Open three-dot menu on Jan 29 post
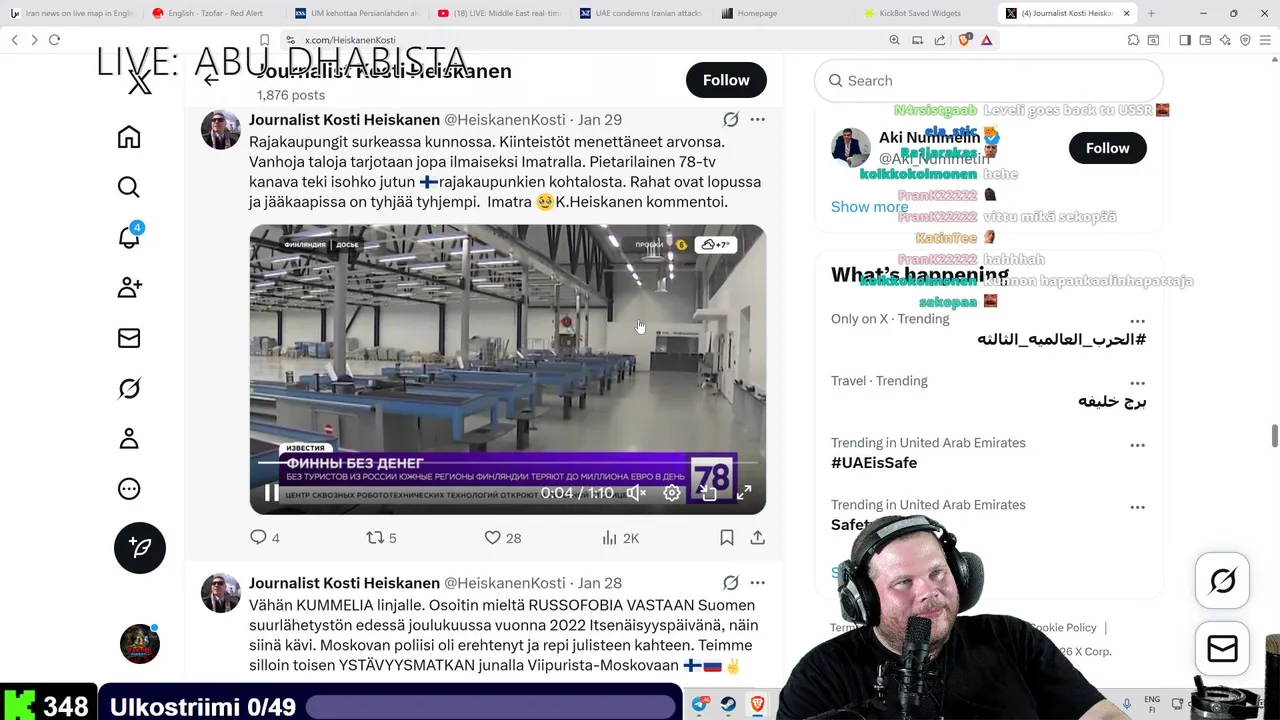The image size is (1280, 720). (x=758, y=120)
